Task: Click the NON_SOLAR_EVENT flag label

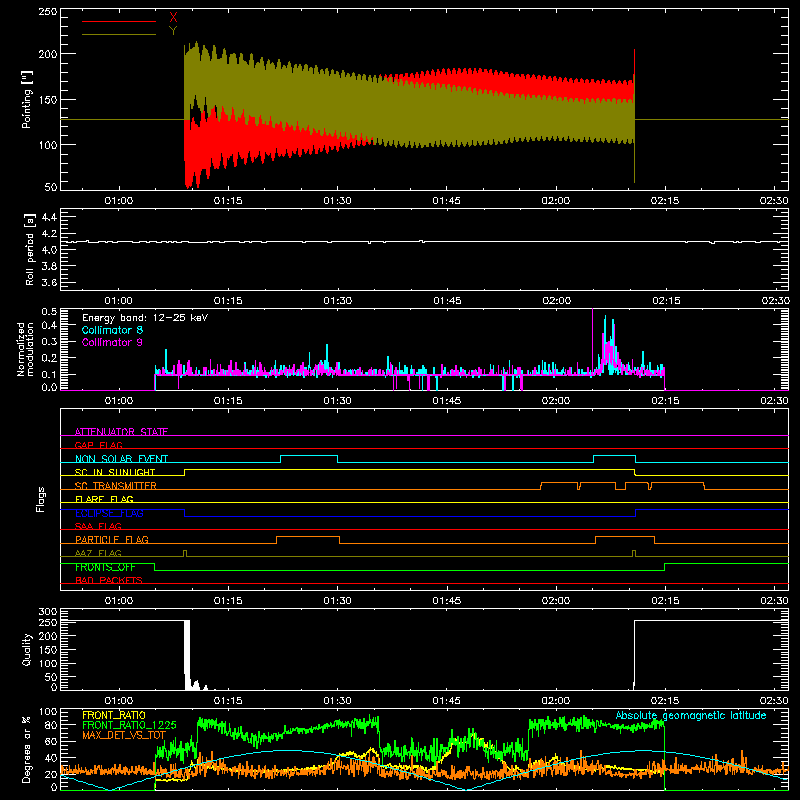Action: pos(121,459)
